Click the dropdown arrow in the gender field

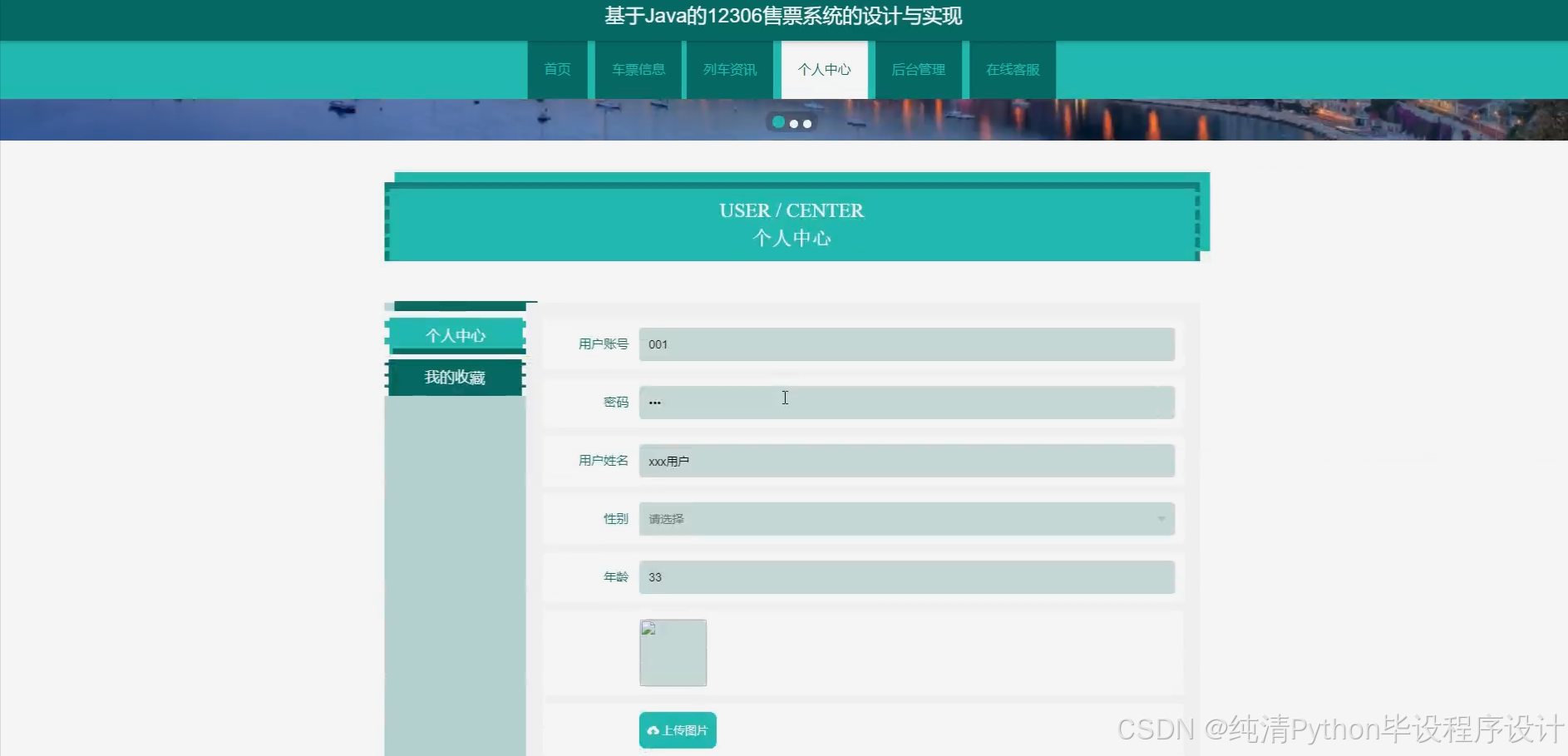click(x=1161, y=518)
